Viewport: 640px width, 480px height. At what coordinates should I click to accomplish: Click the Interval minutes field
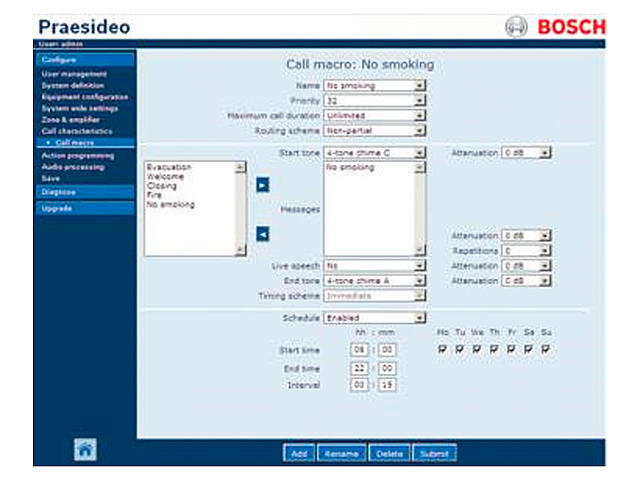coord(387,385)
